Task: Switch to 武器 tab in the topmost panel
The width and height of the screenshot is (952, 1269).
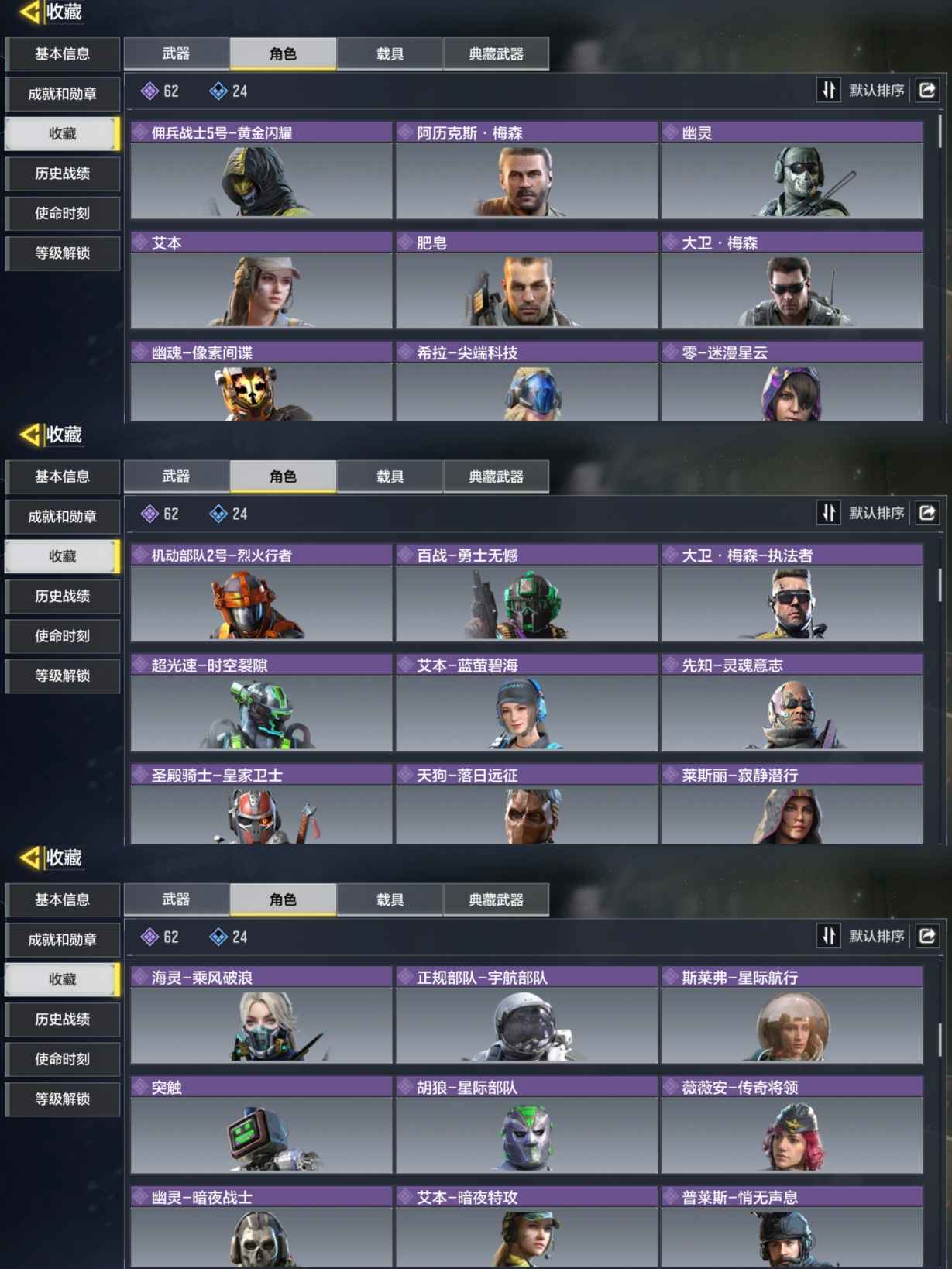Action: [x=177, y=53]
